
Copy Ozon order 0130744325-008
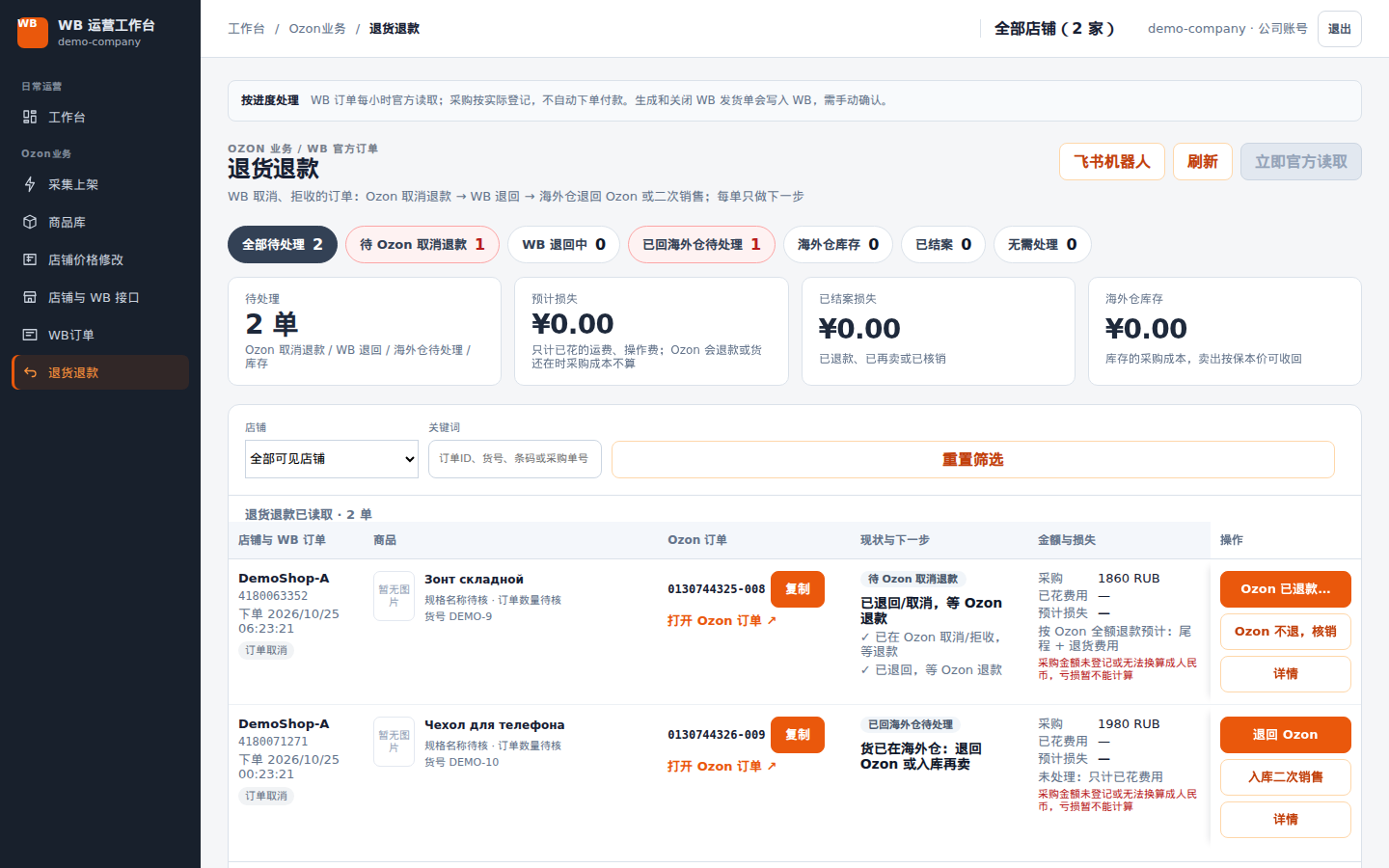point(798,589)
